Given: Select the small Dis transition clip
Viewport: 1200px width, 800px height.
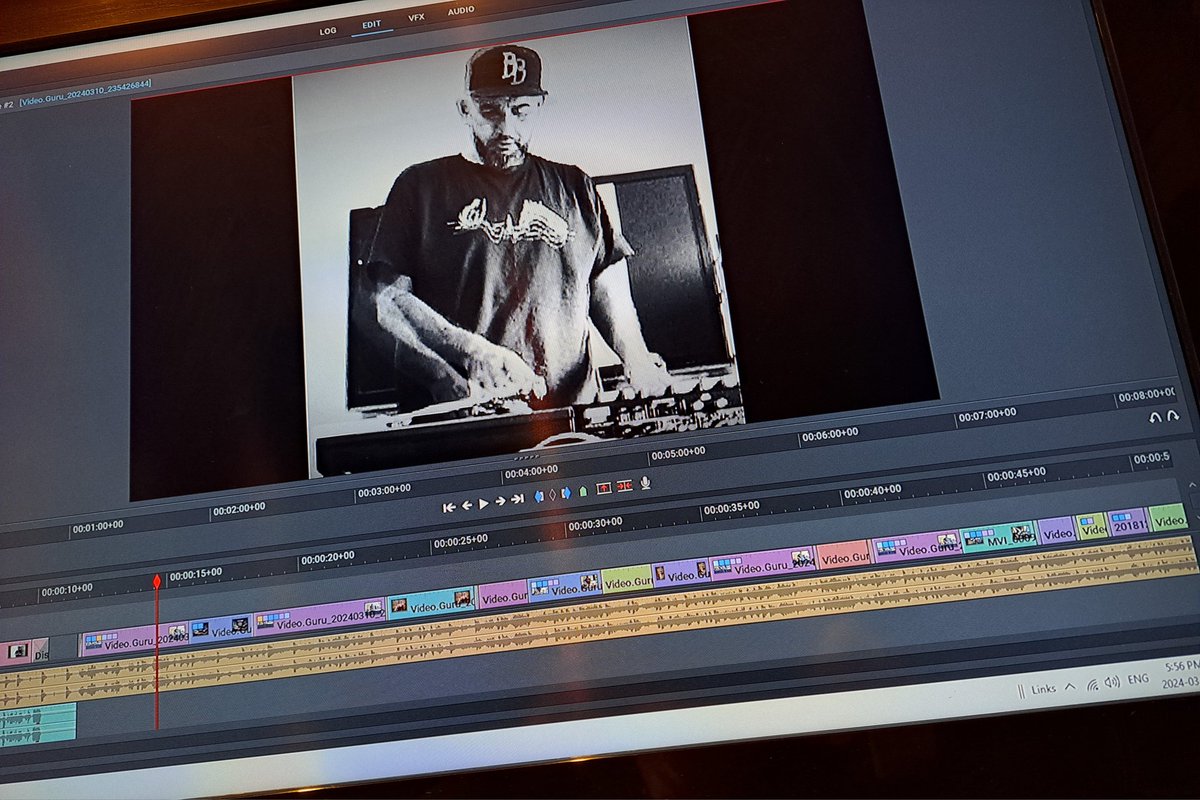Looking at the screenshot, I should click(40, 651).
